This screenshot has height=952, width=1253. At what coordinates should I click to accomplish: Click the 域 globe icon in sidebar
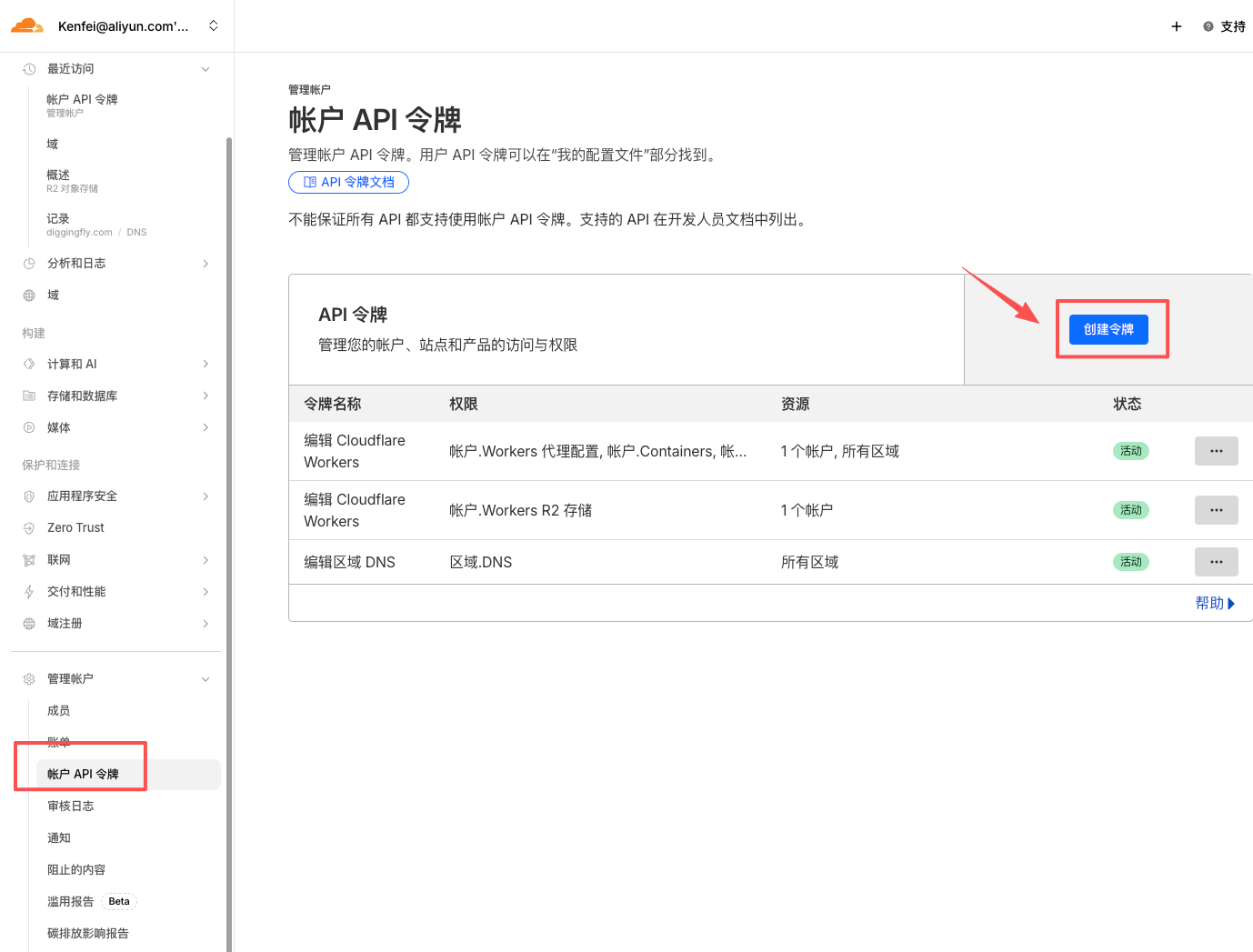[29, 296]
